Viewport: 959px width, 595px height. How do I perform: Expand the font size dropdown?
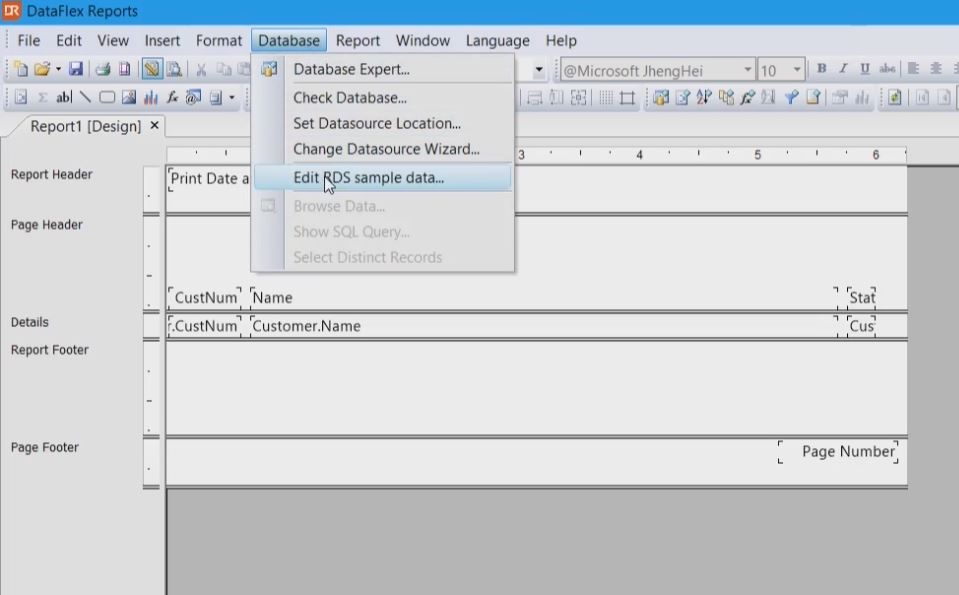coord(797,70)
